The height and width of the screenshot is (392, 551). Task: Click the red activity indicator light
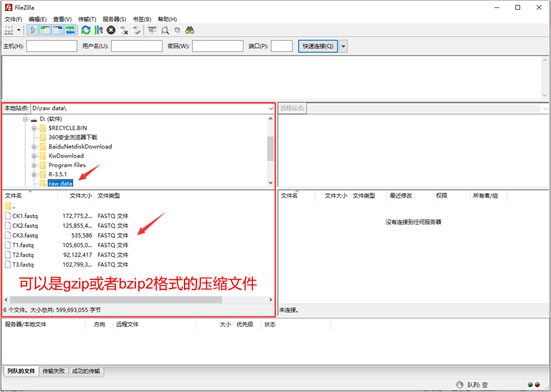(x=537, y=385)
